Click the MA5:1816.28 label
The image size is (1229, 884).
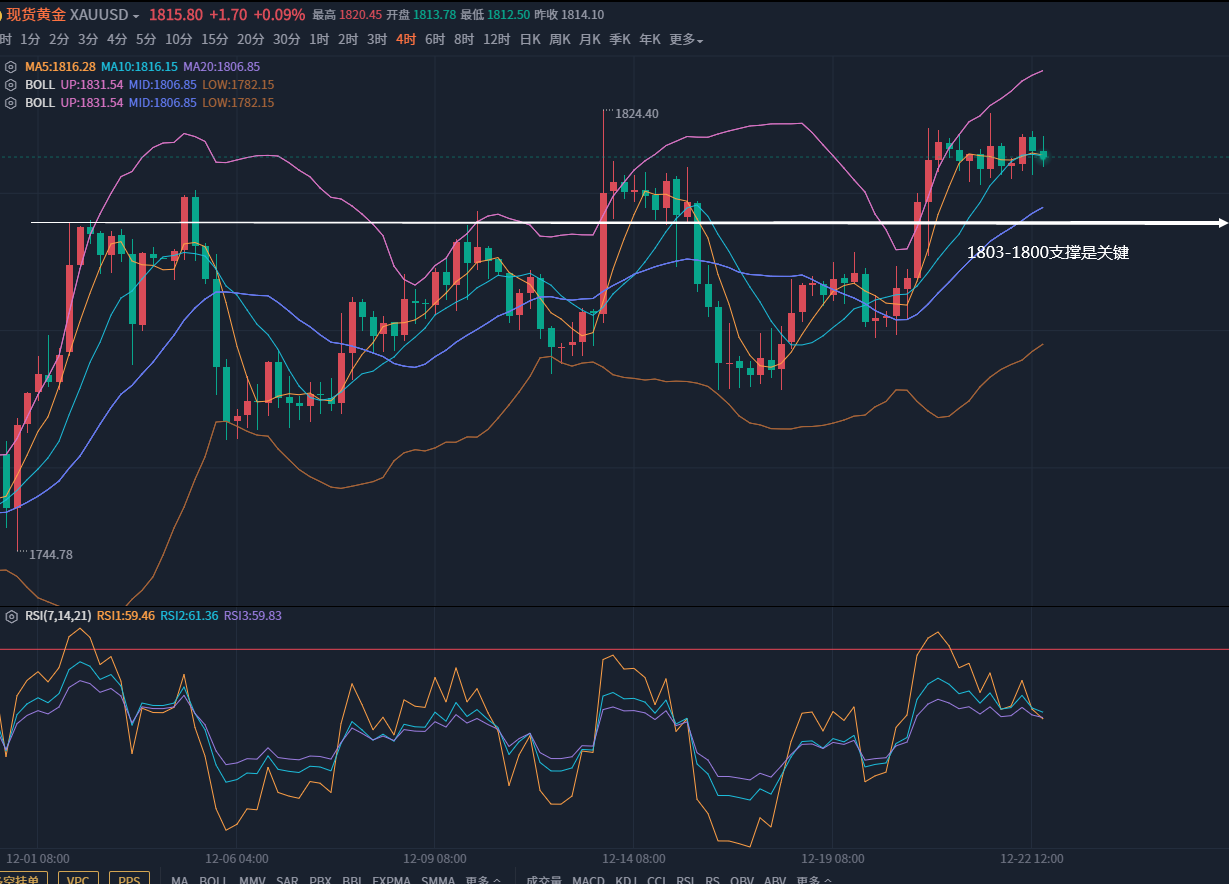click(x=61, y=66)
